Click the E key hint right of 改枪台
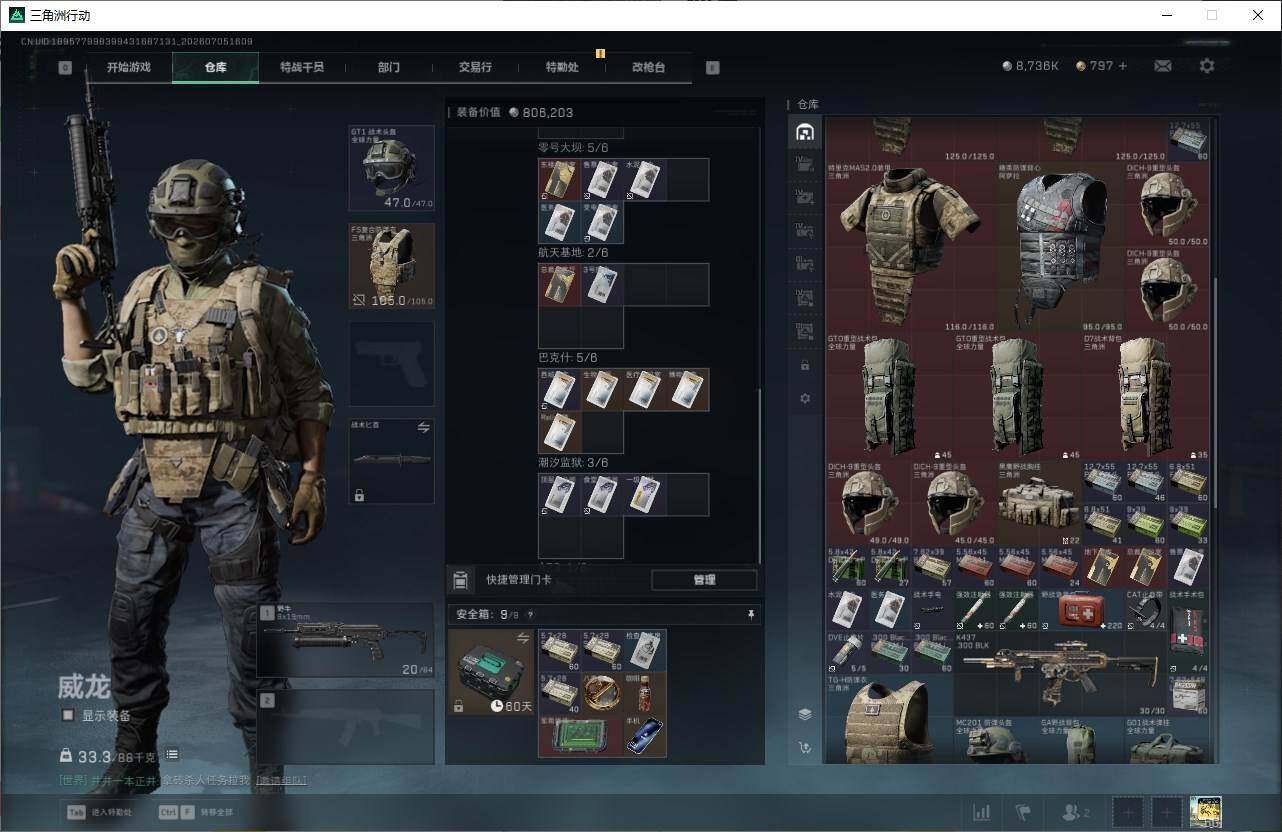 (712, 68)
